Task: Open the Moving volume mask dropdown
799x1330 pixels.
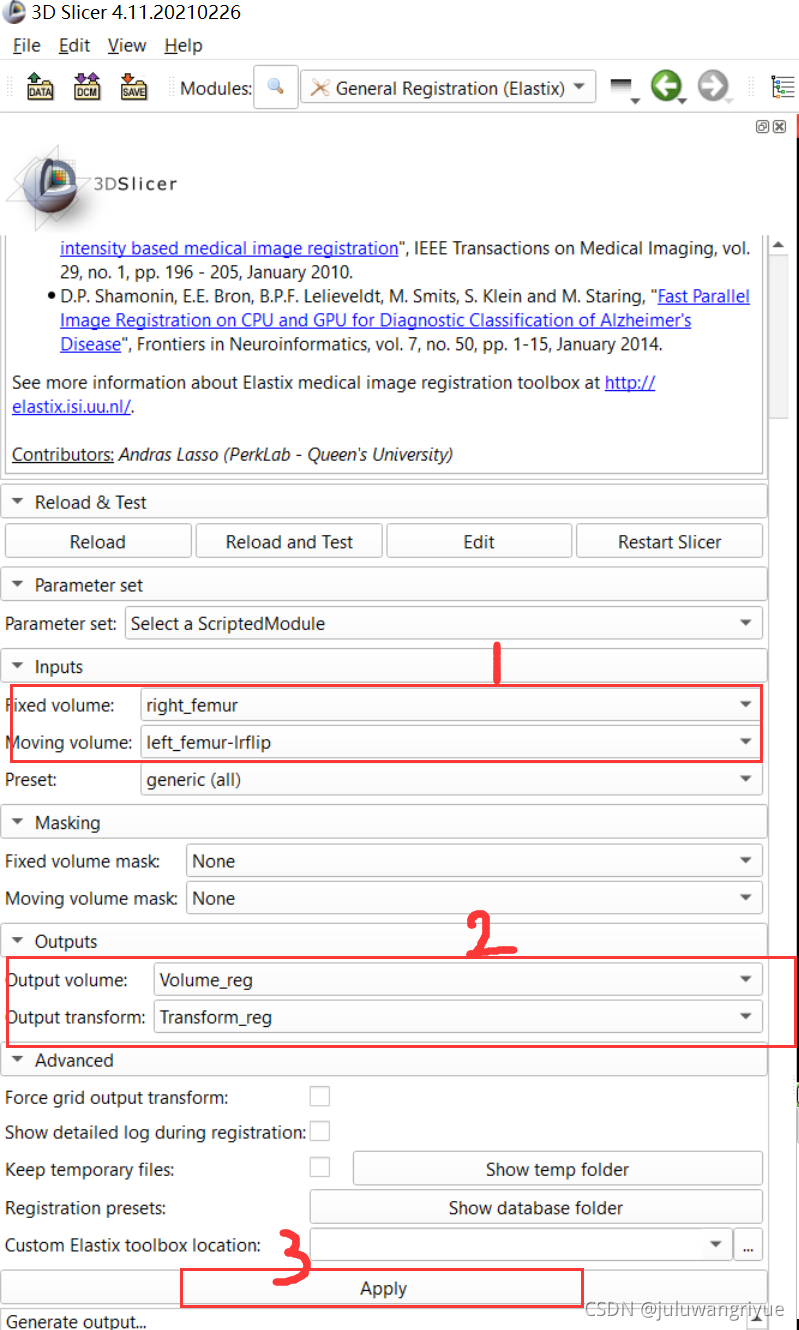Action: [474, 898]
